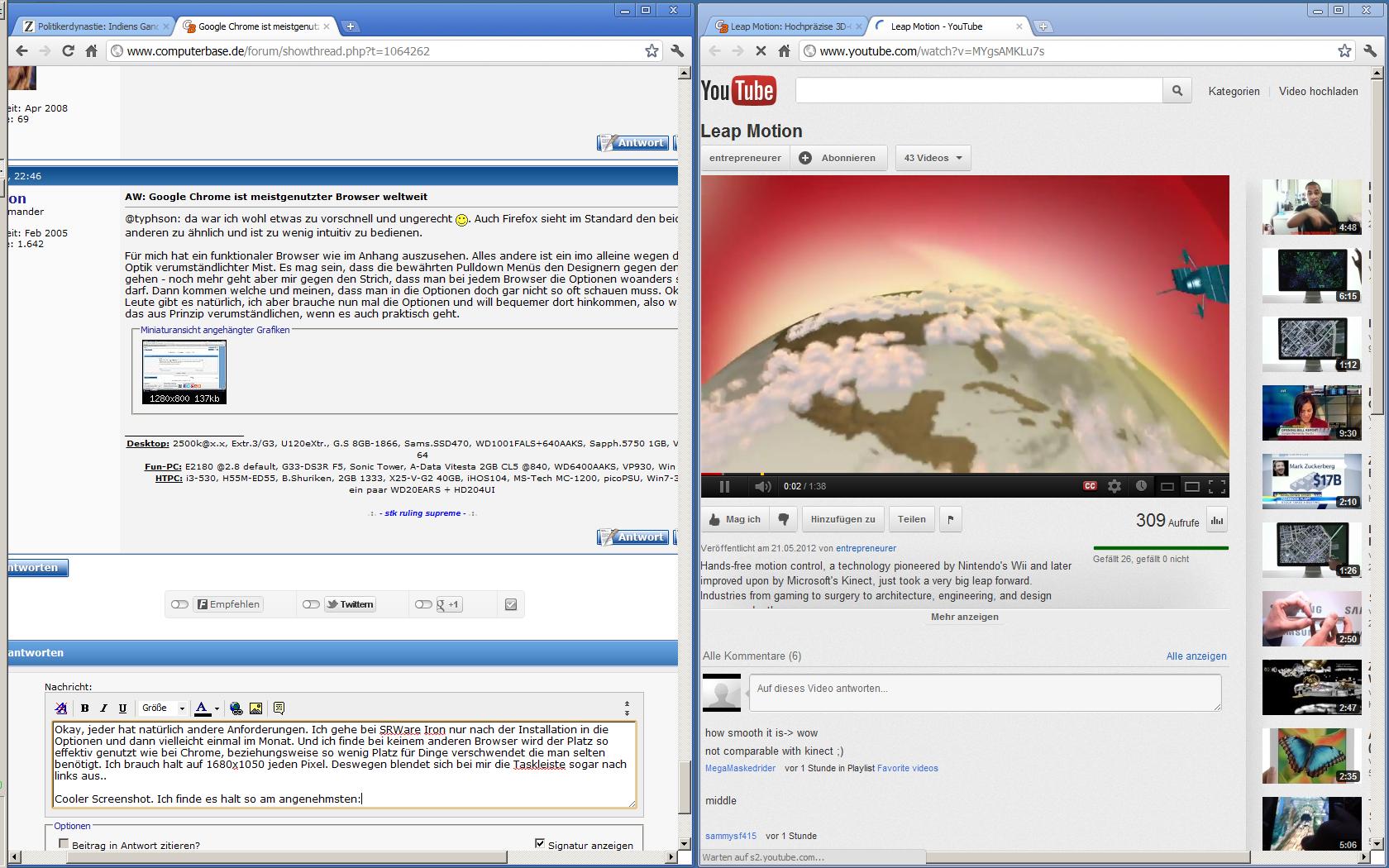The width and height of the screenshot is (1389, 868).
Task: Show video statistics bar chart icon
Action: click(1217, 520)
